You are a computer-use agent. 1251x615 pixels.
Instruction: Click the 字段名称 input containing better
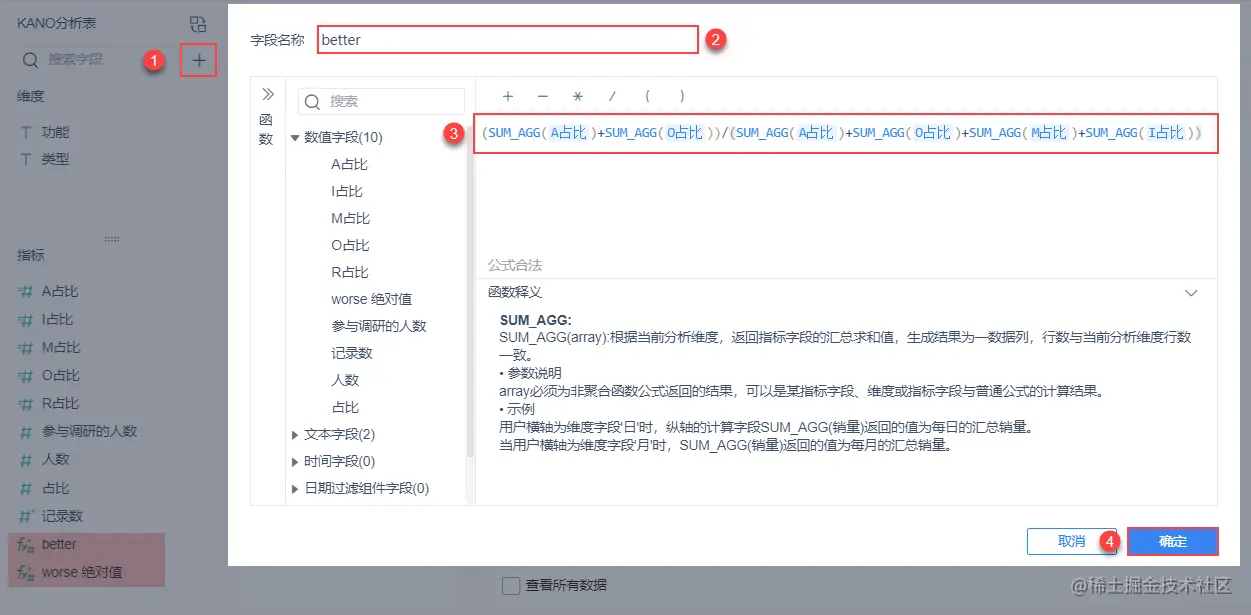(507, 39)
